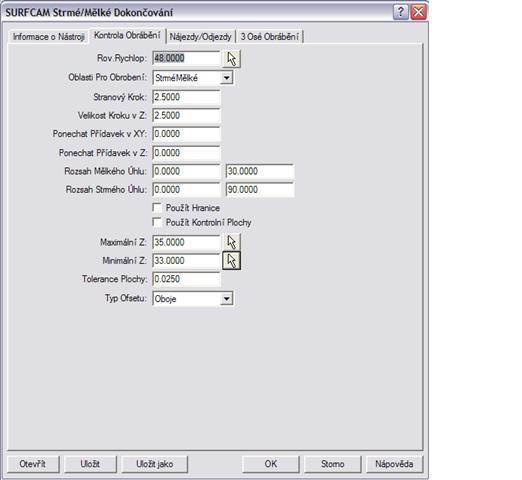Pick Maximální Z value with cursor icon

[x=231, y=242]
